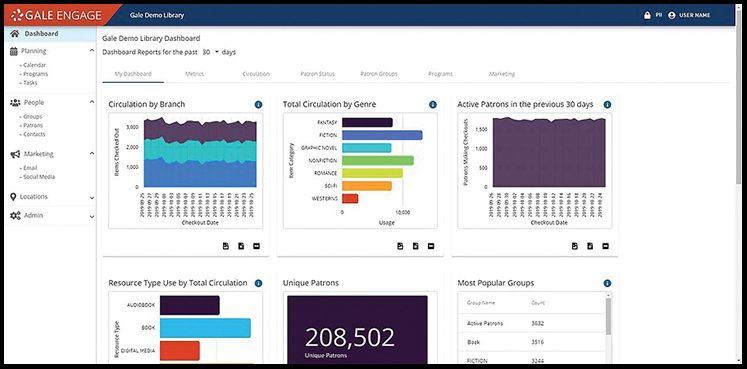Open Programs in the sidebar
The height and width of the screenshot is (369, 747).
35,74
